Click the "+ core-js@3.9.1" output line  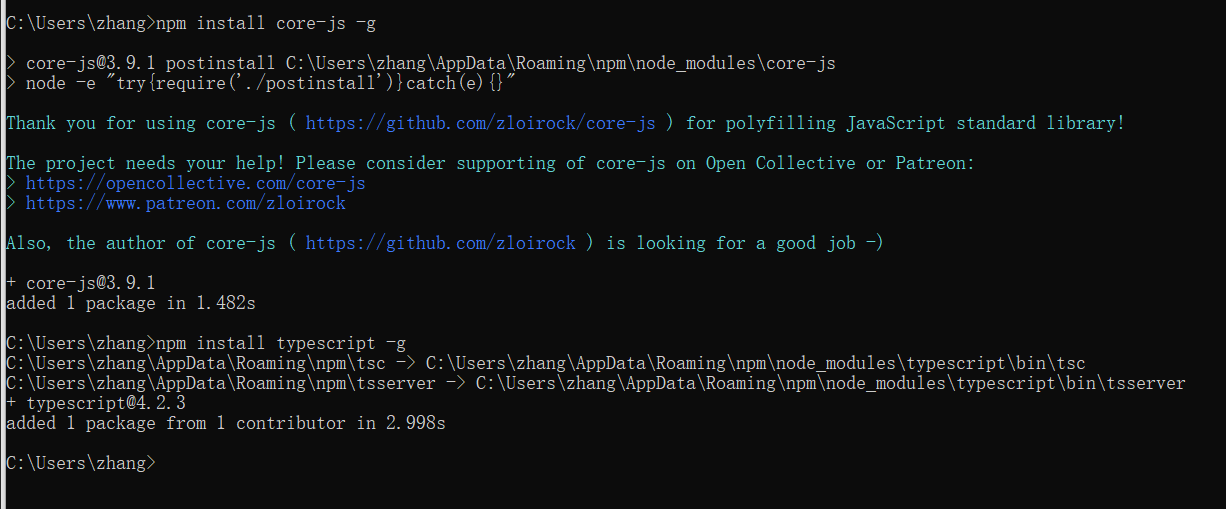click(81, 283)
